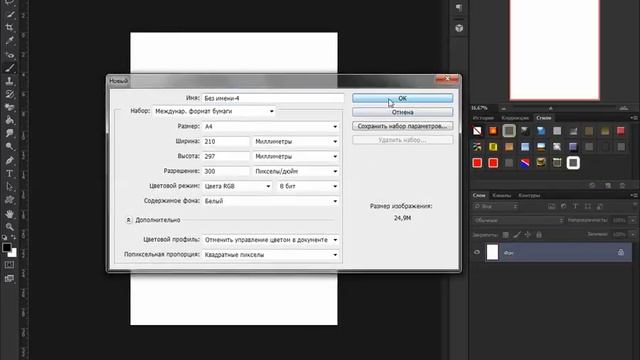The width and height of the screenshot is (640, 360).
Task: Select the Eraser tool
Action: coord(10,107)
